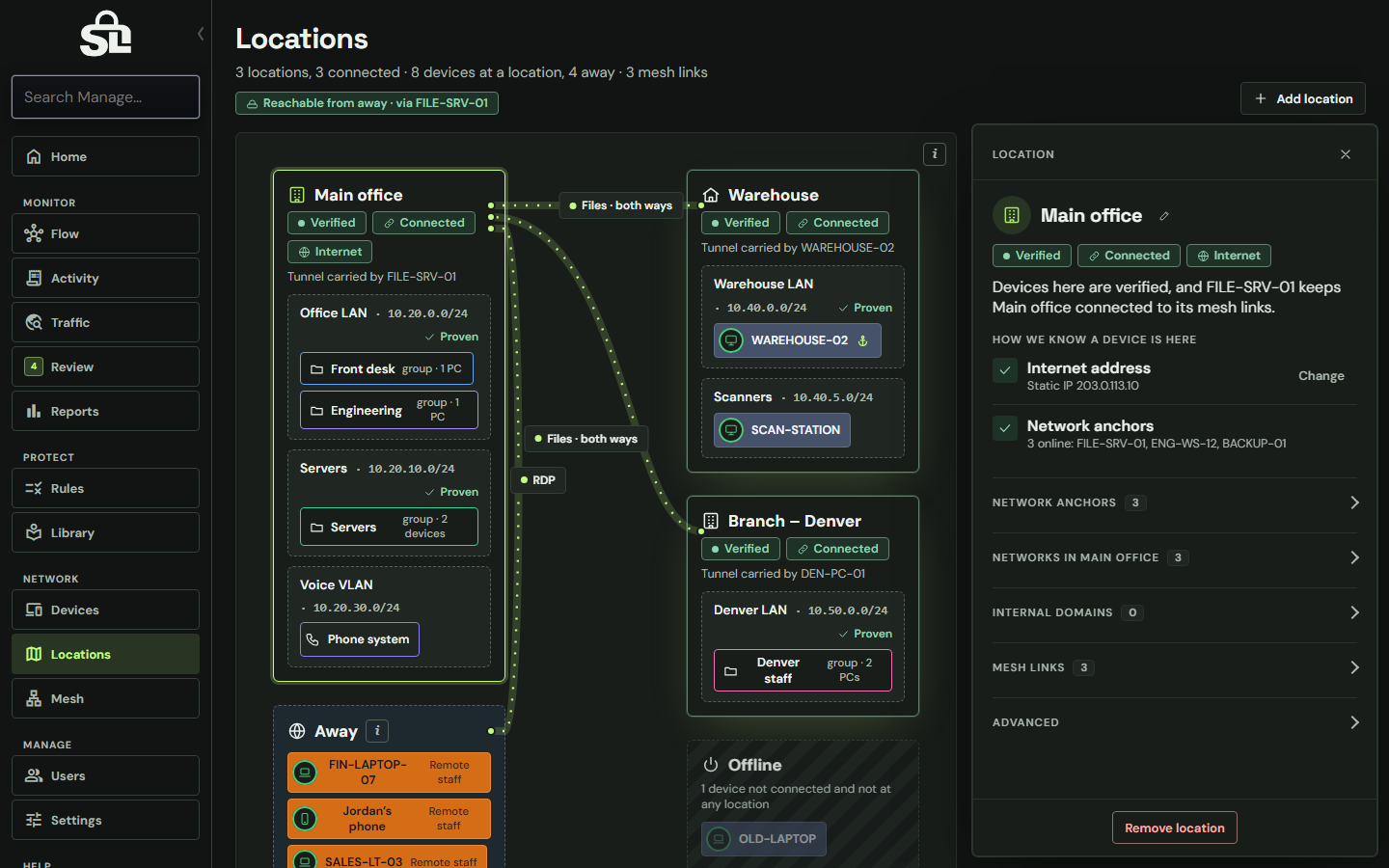Click the SL logo in the sidebar

(x=106, y=34)
